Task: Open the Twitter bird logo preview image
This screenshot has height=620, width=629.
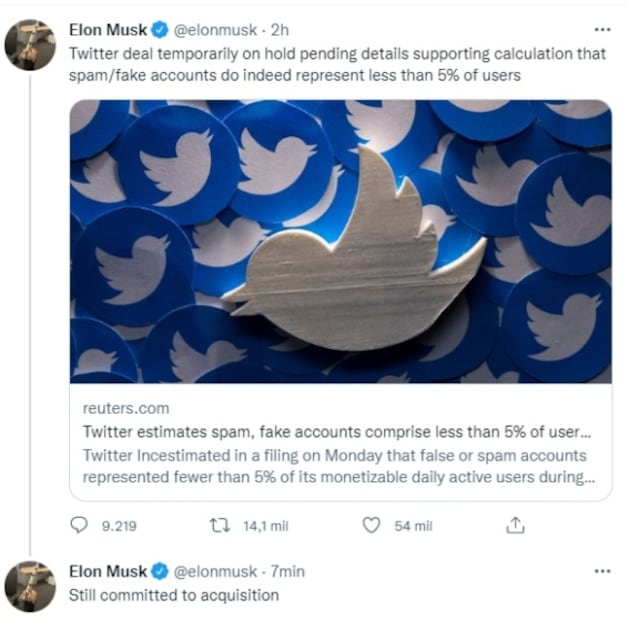Action: click(340, 241)
